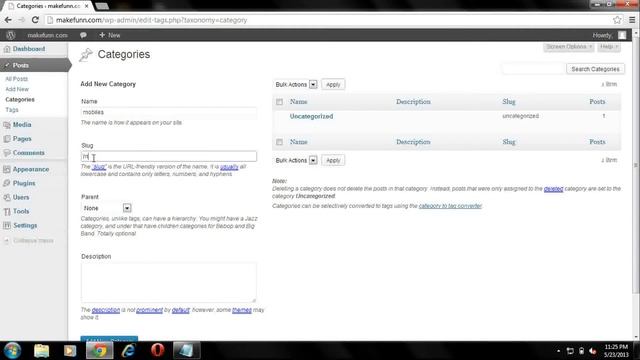Image resolution: width=640 pixels, height=360 pixels.
Task: Open the Settings menu
Action: click(25, 225)
